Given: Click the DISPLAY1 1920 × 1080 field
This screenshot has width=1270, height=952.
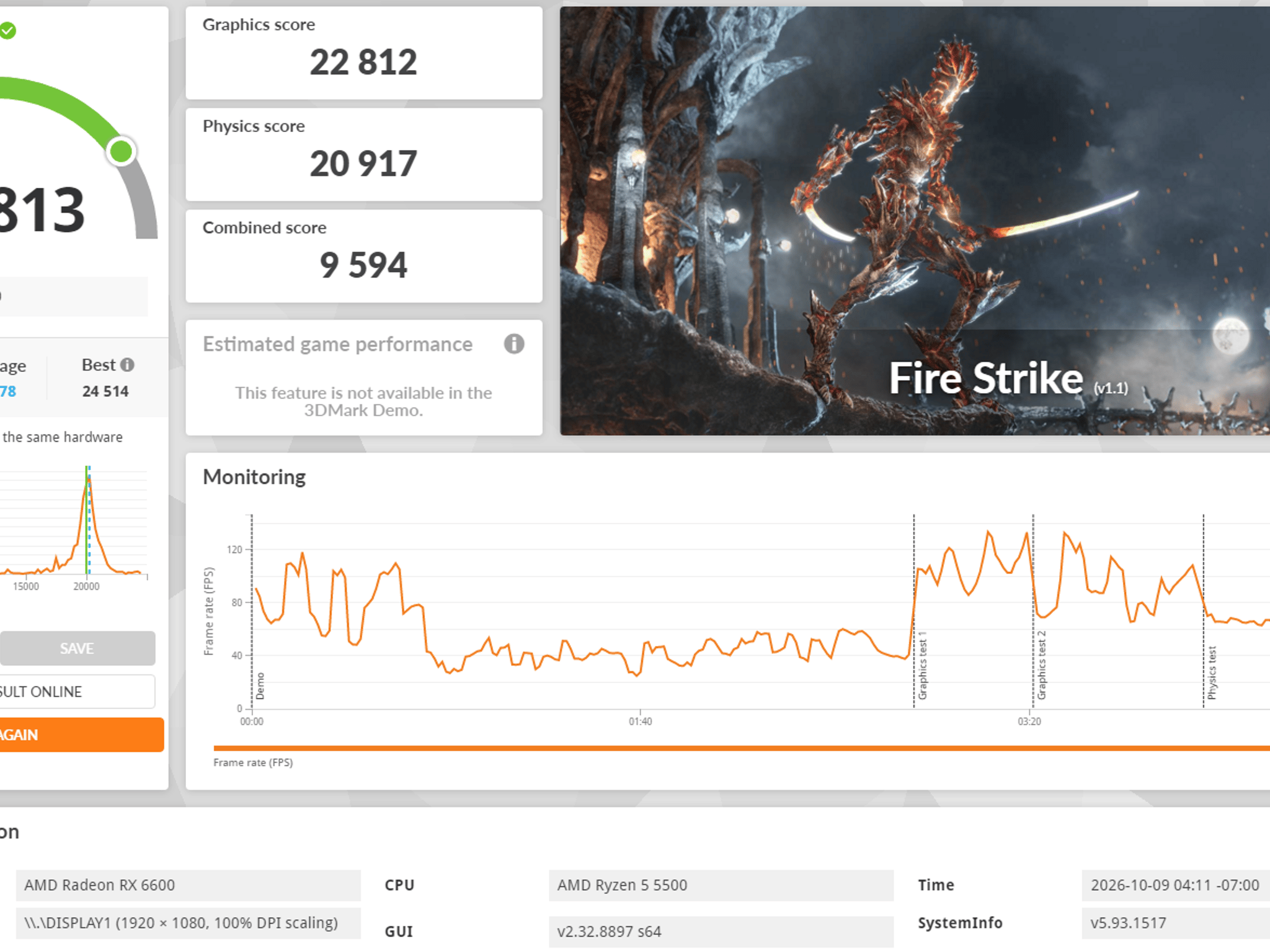Looking at the screenshot, I should point(189,923).
